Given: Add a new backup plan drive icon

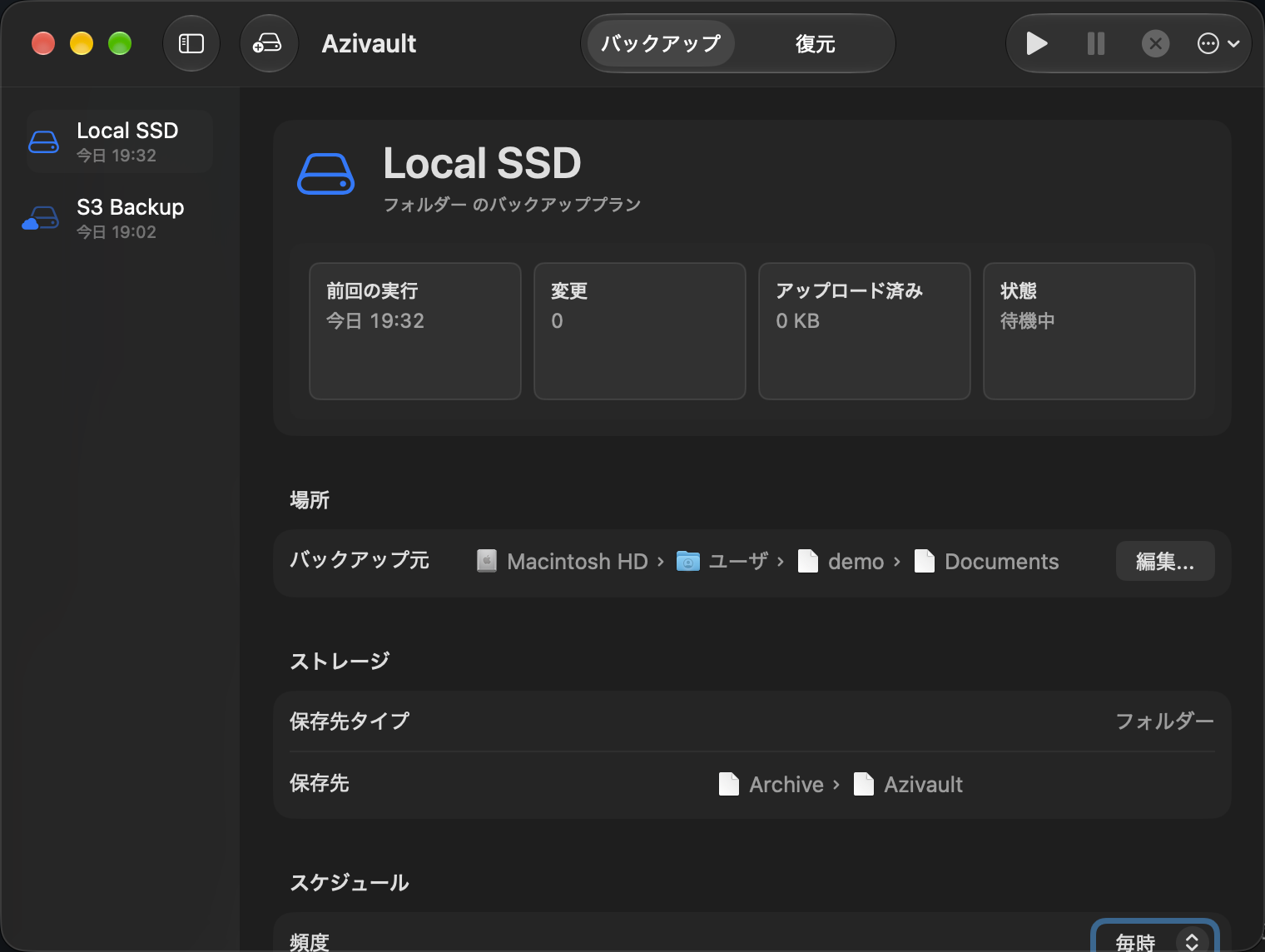Looking at the screenshot, I should tap(269, 43).
